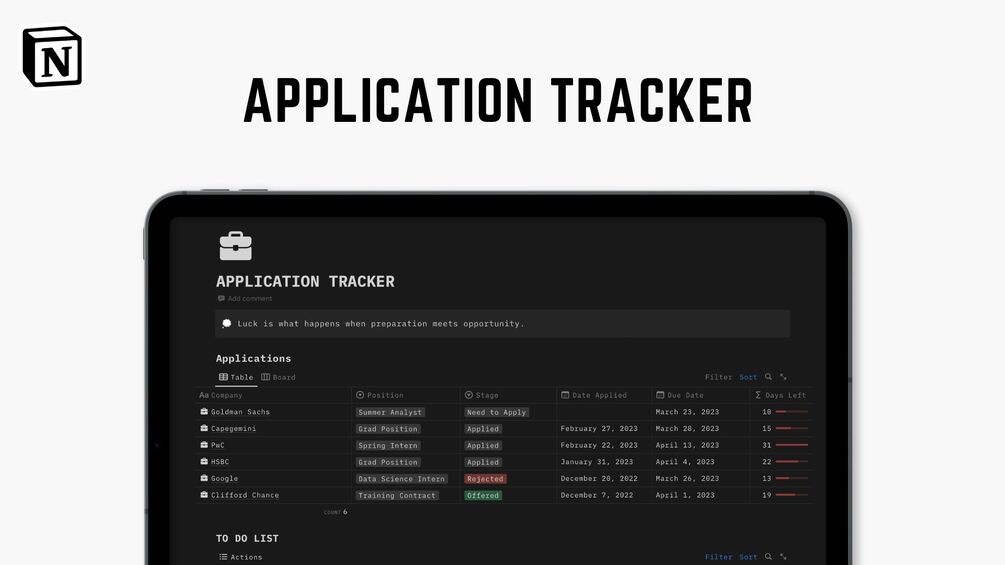Click the APPLICATION TRACKER page title

point(305,281)
